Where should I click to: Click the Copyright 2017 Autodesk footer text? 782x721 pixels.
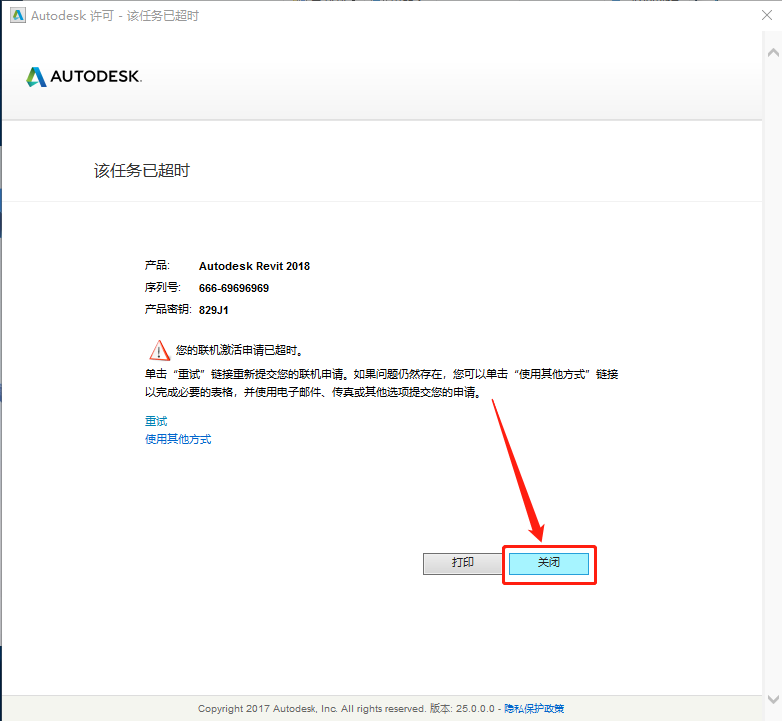tap(311, 709)
